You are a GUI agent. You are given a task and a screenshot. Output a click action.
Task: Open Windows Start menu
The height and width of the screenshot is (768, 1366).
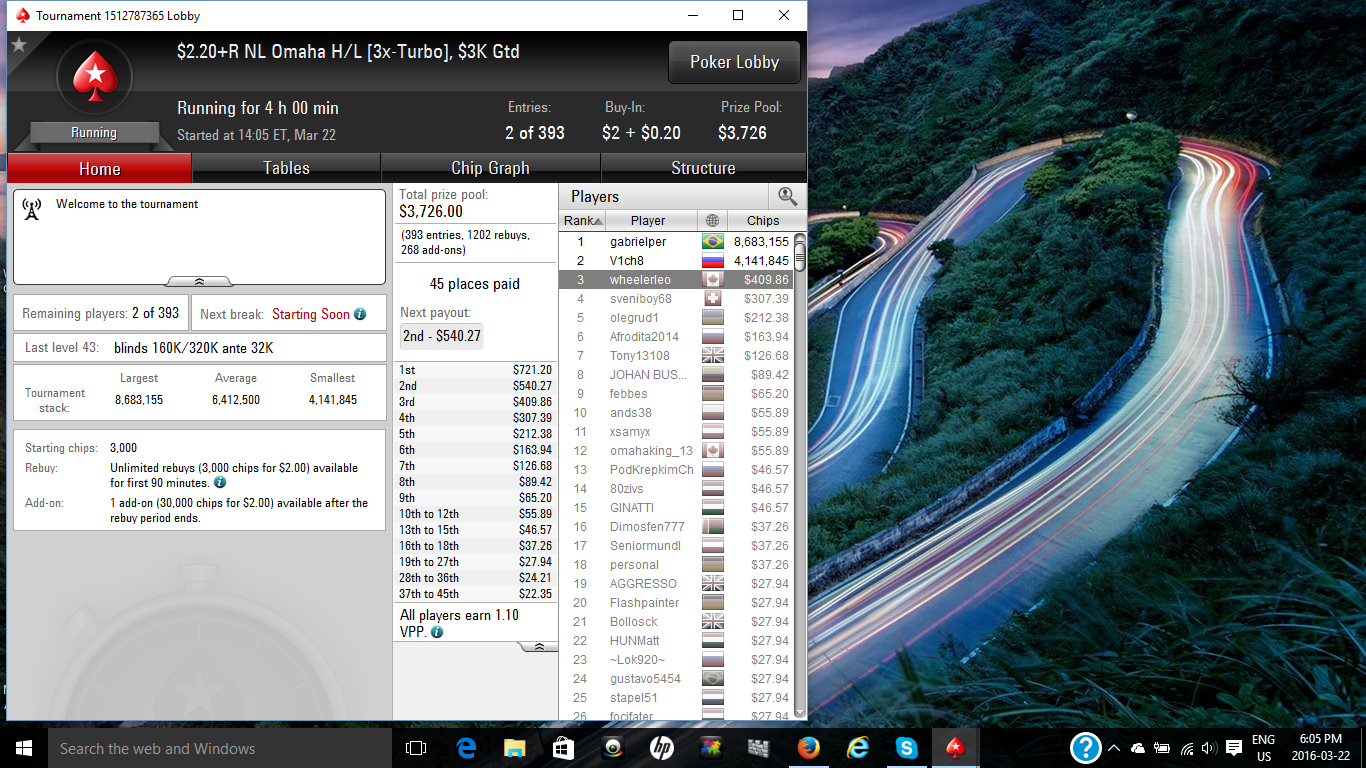[24, 748]
